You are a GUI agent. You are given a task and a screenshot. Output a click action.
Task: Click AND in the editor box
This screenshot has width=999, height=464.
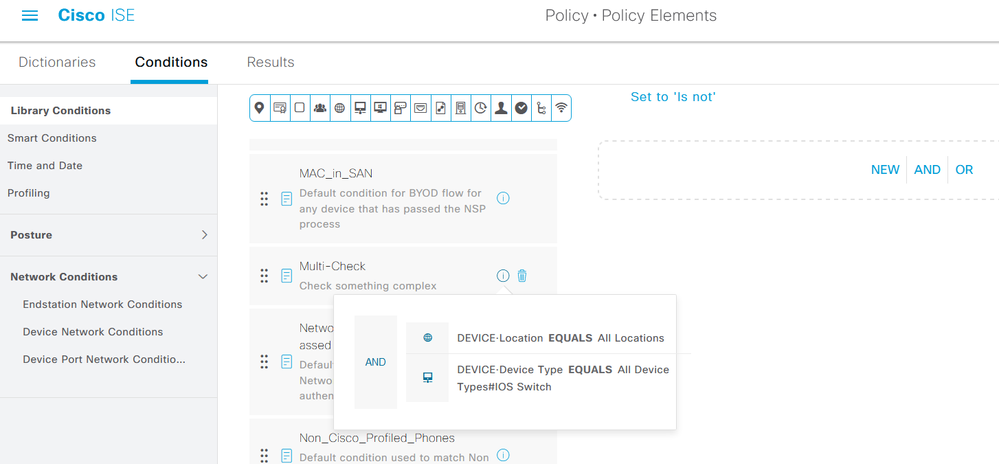pos(928,170)
